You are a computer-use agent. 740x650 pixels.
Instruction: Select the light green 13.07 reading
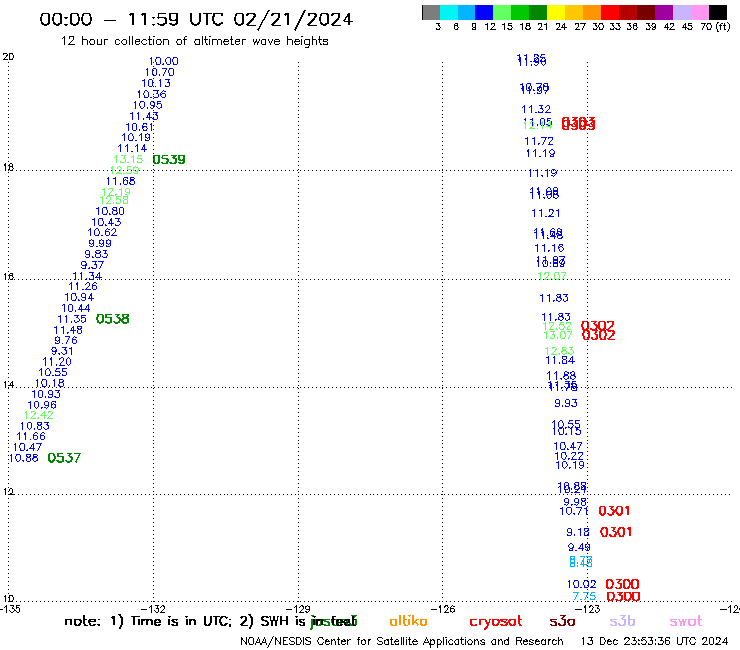(x=558, y=335)
